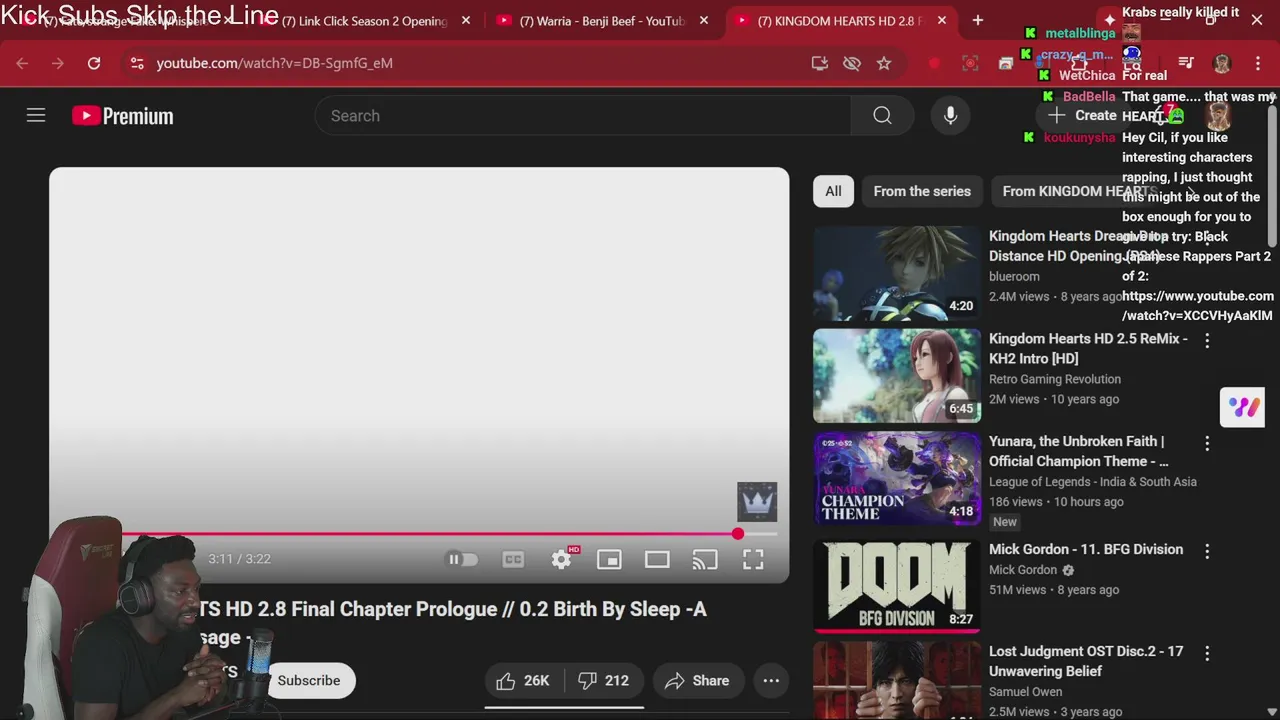This screenshot has height=720, width=1280.
Task: Open a new browser tab
Action: [978, 21]
